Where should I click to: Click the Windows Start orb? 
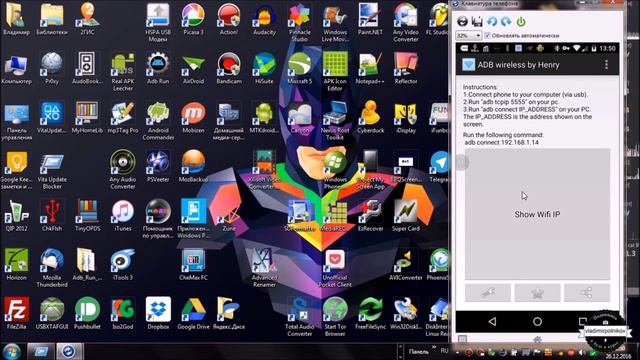11,352
